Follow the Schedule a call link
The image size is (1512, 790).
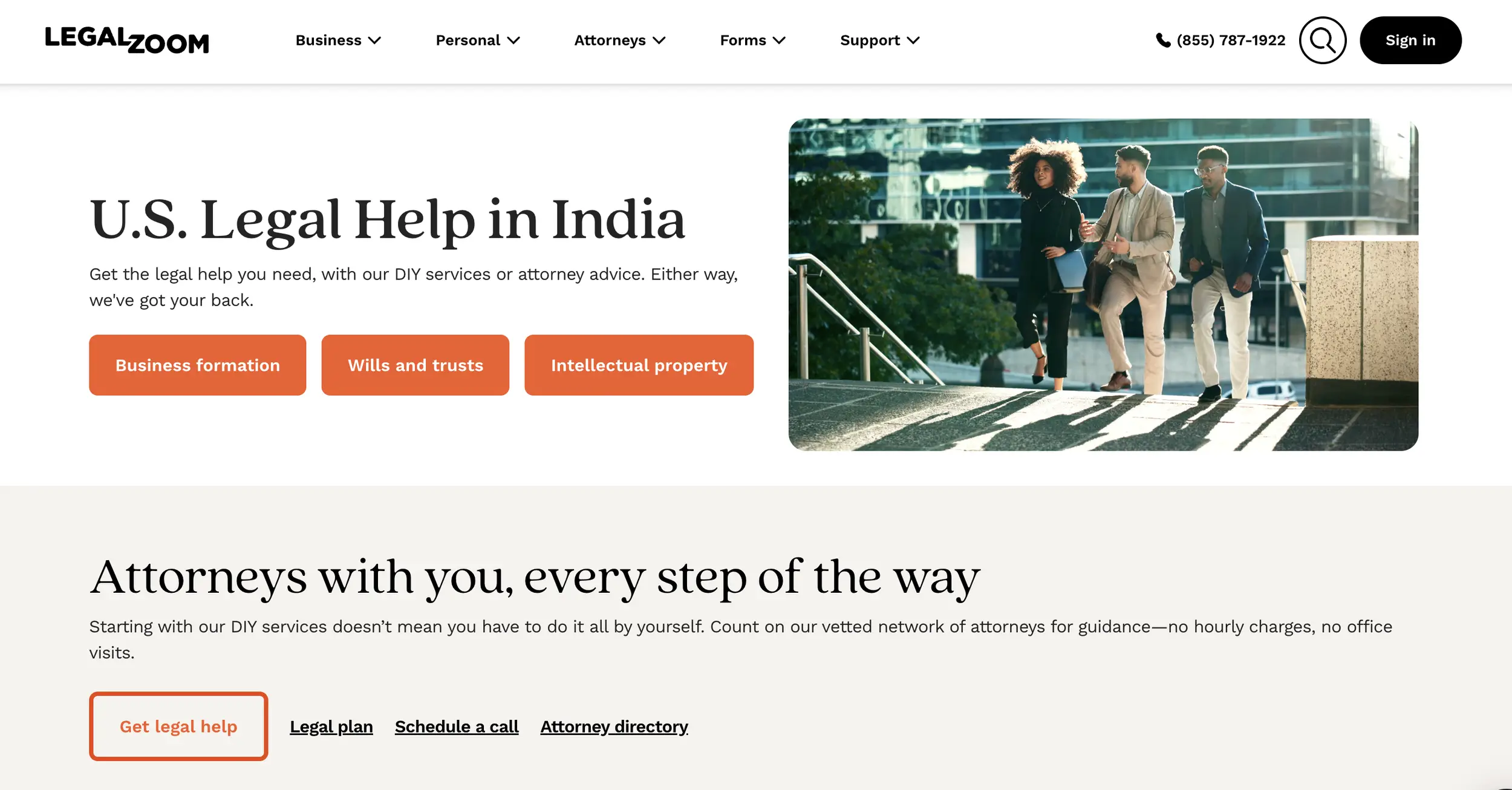[457, 726]
